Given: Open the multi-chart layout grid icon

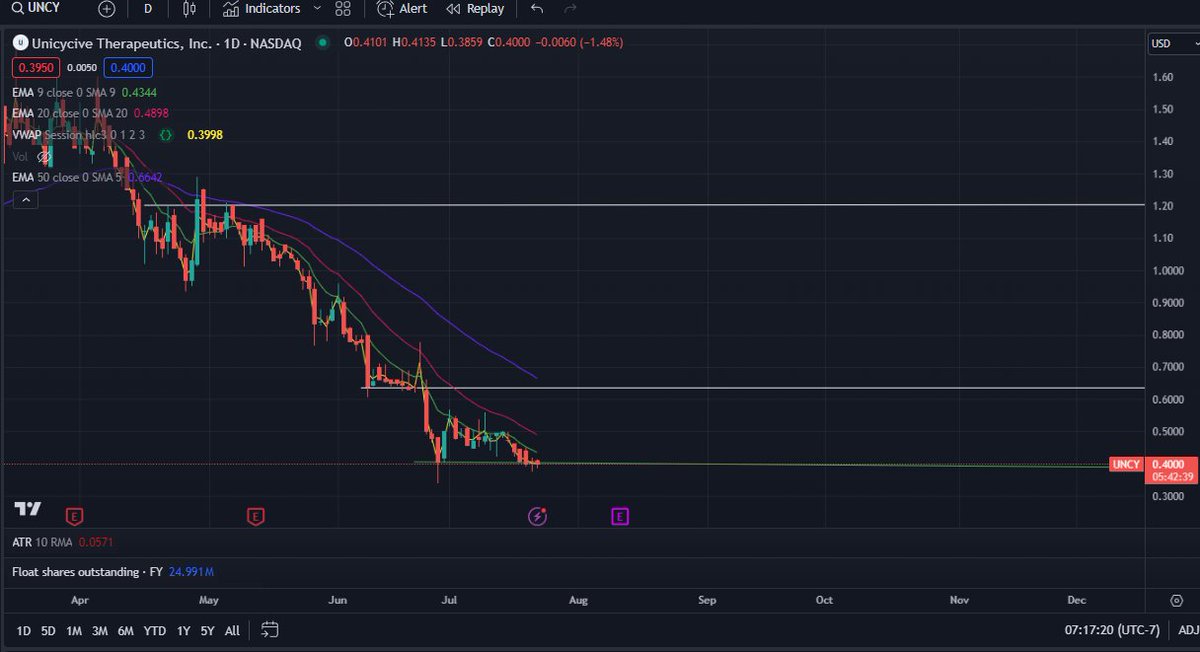Looking at the screenshot, I should pyautogui.click(x=343, y=9).
